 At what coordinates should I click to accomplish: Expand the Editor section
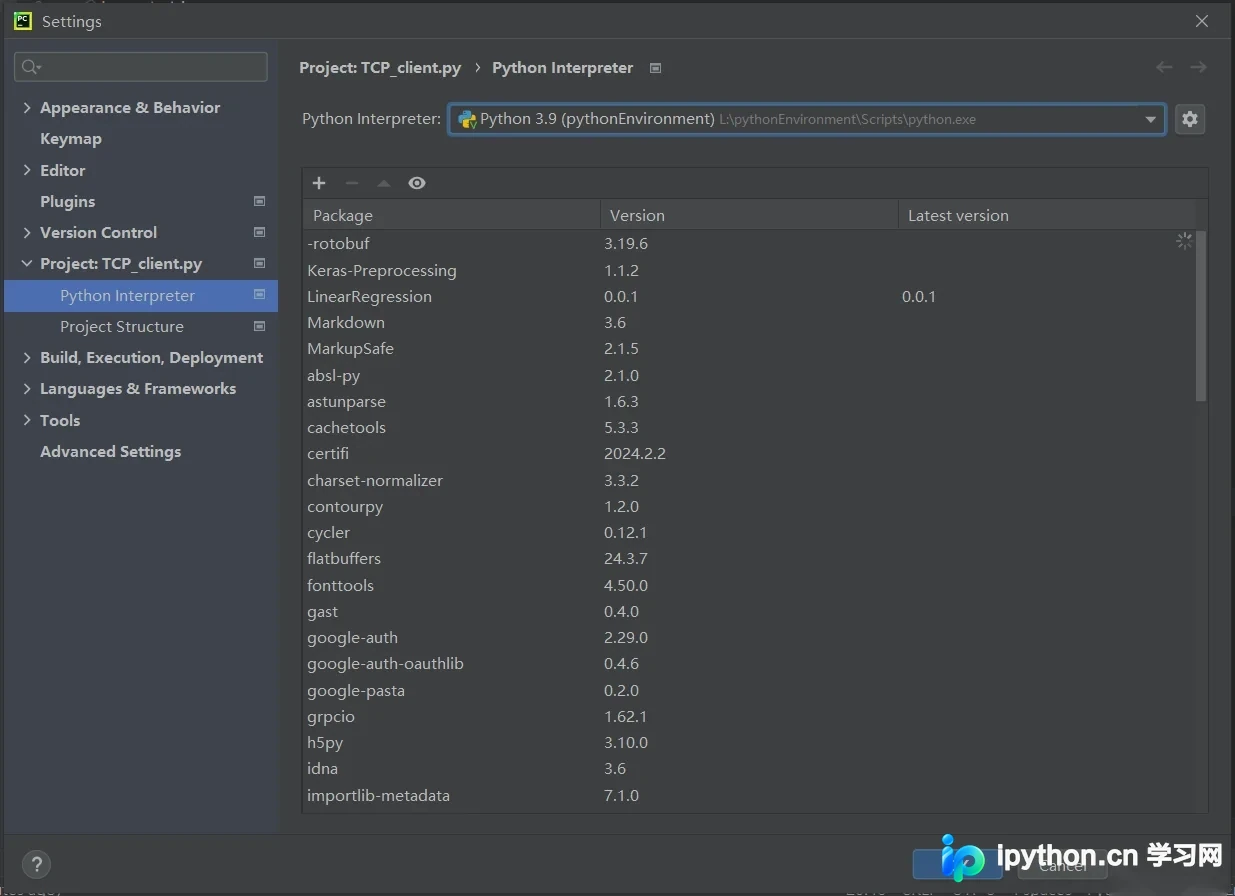27,170
